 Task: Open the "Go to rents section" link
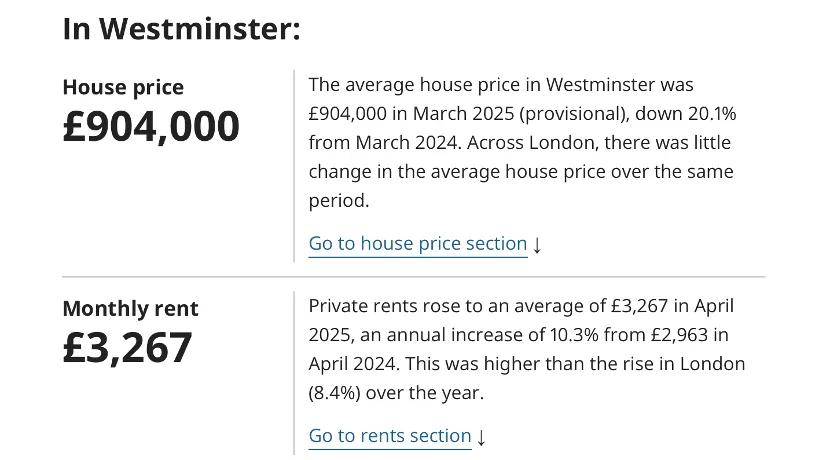tap(389, 436)
